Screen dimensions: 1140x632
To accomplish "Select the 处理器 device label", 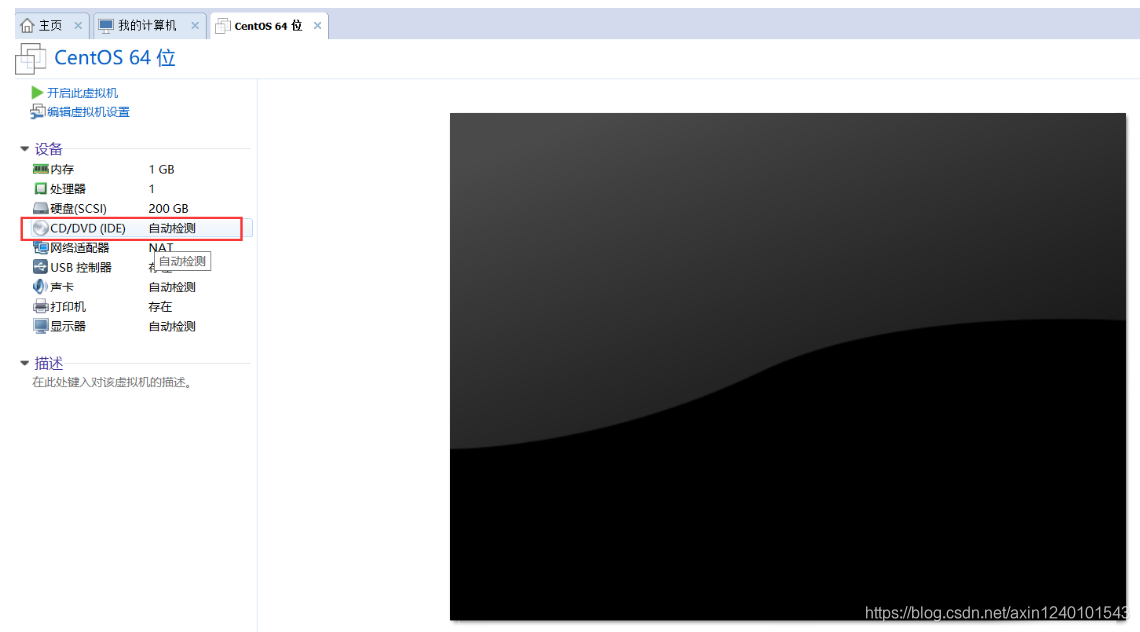I will coord(68,189).
